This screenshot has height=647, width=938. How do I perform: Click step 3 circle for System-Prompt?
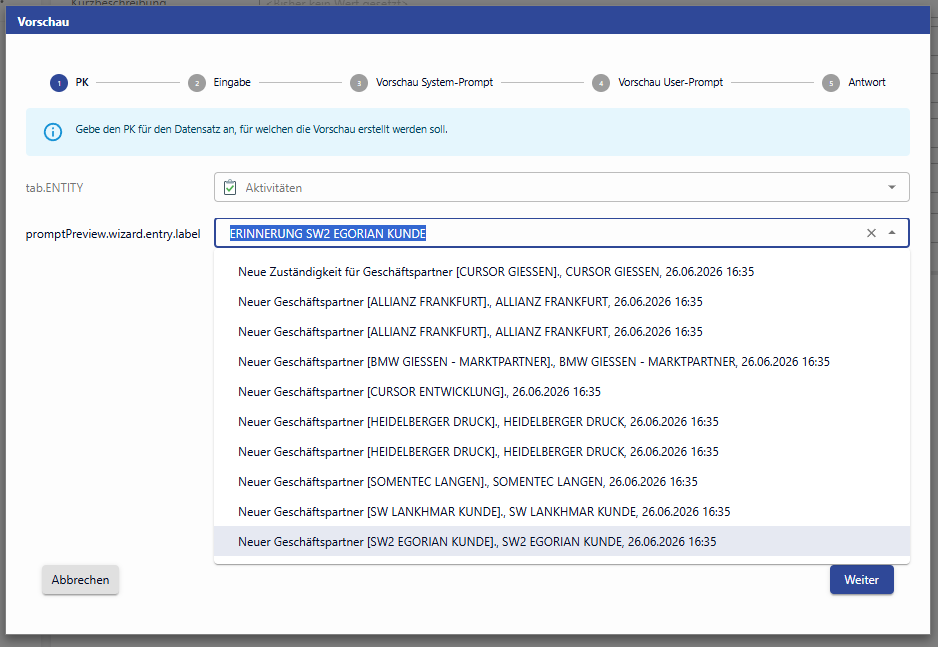point(359,83)
